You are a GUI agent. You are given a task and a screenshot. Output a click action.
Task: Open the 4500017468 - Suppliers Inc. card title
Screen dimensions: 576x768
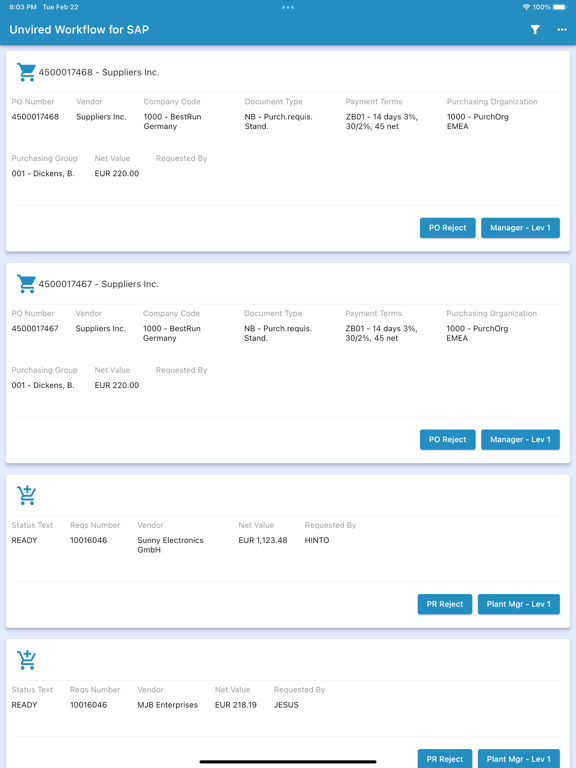tap(99, 72)
